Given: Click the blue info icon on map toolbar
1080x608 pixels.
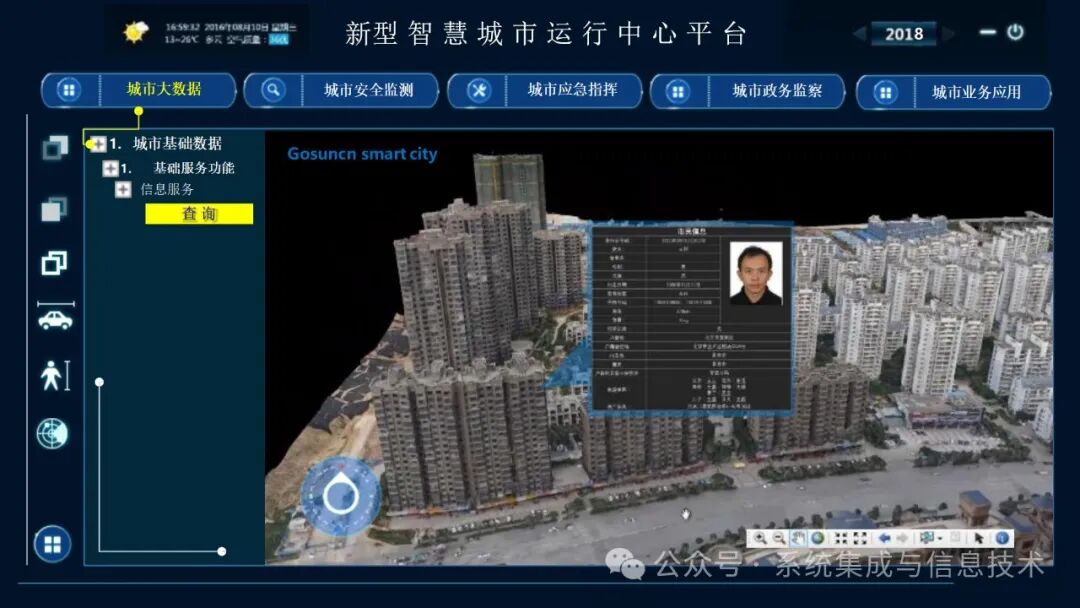Looking at the screenshot, I should click(1002, 538).
